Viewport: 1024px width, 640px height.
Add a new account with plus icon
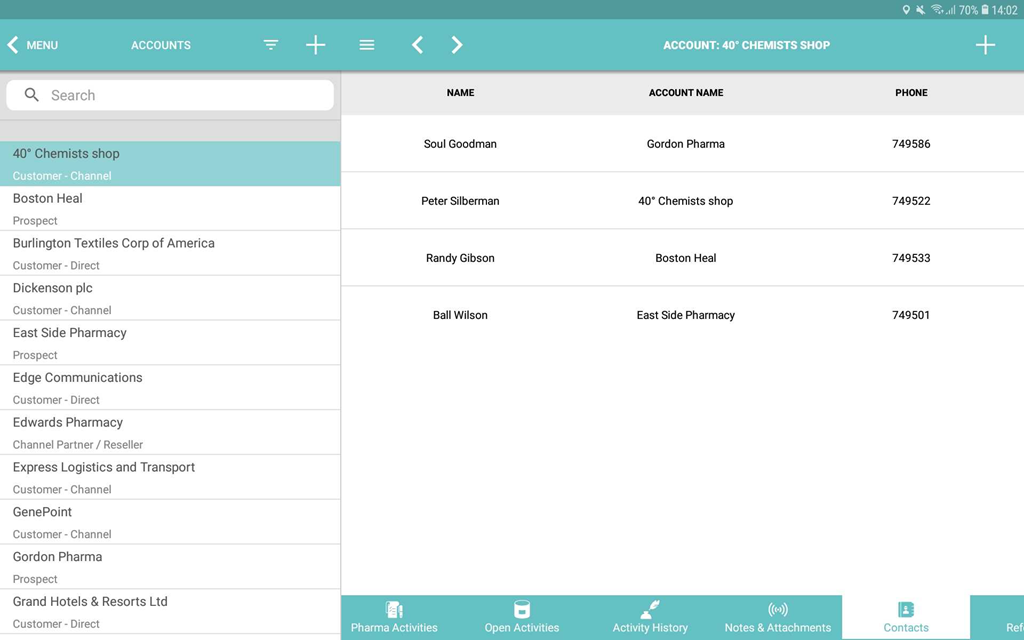[315, 45]
